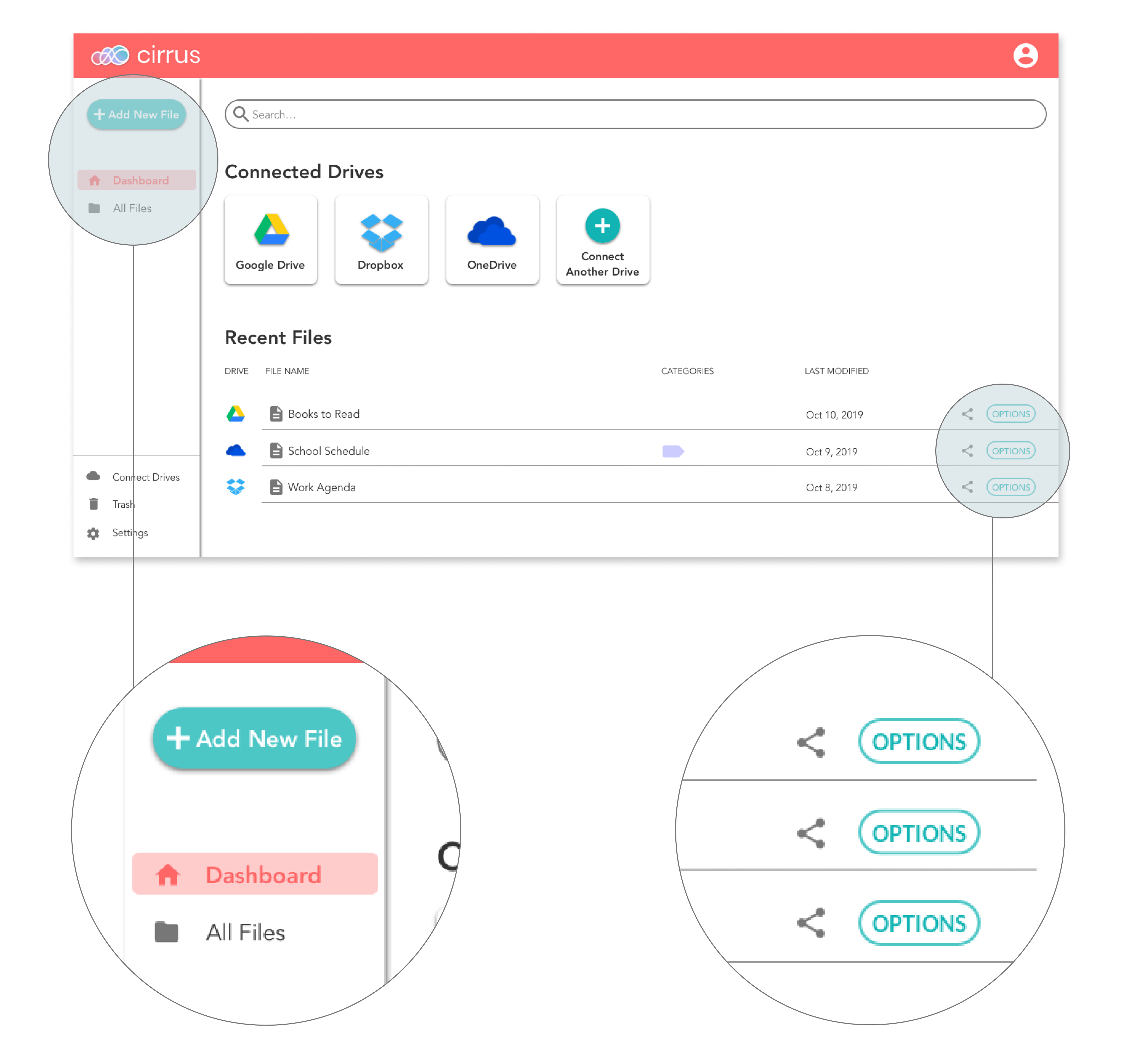Share the Books to Read file
This screenshot has width=1136, height=1064.
(967, 414)
